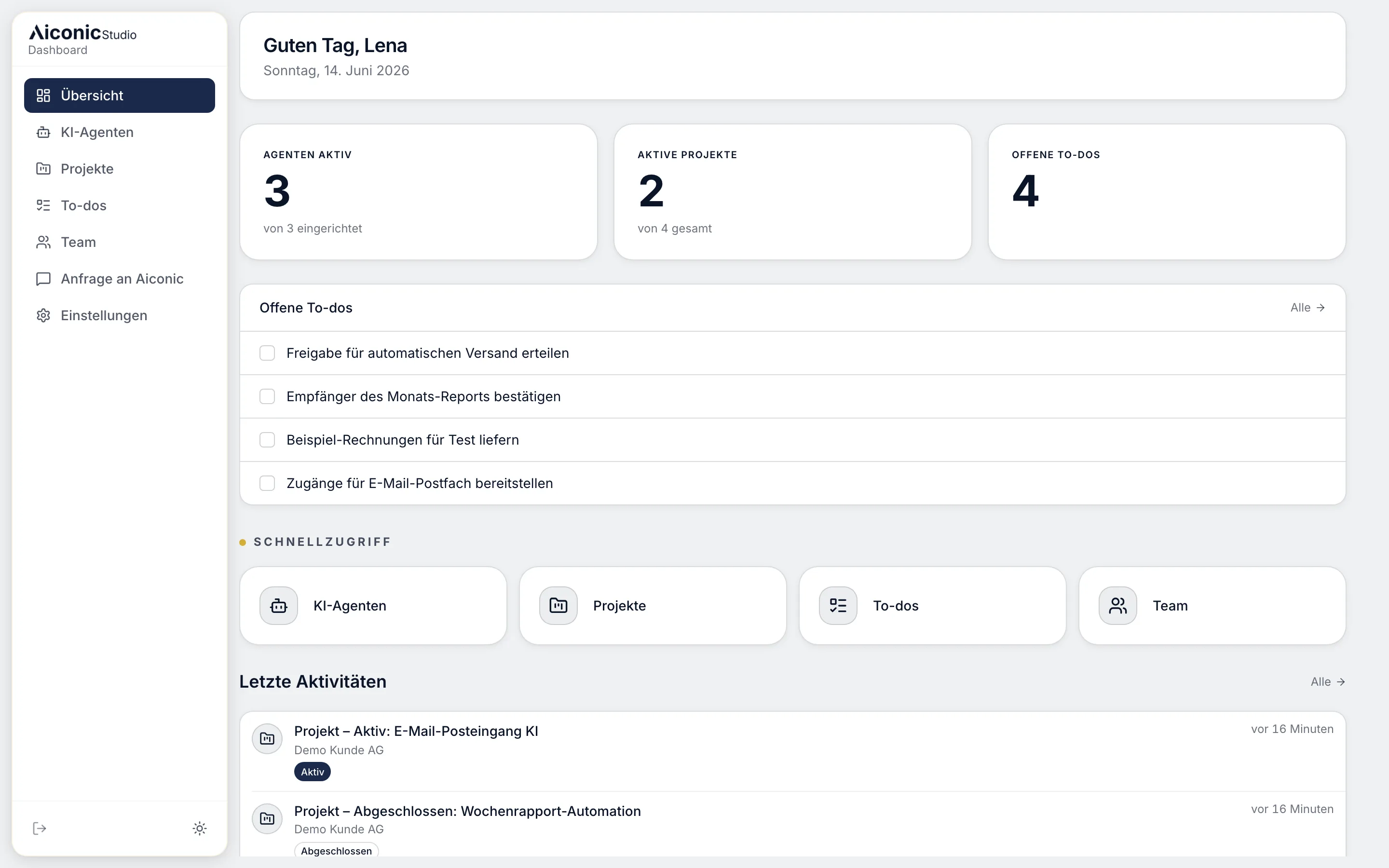Click the Anfrage an Aiconic chat icon
The image size is (1389, 868).
click(x=43, y=279)
